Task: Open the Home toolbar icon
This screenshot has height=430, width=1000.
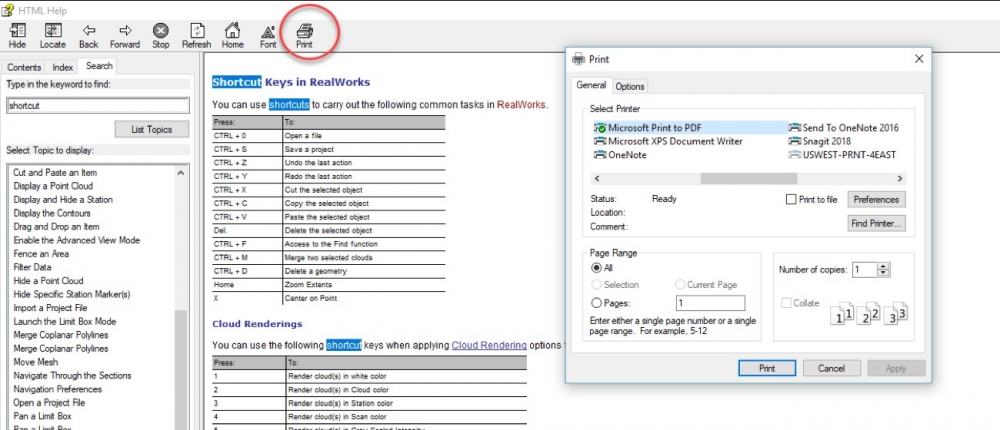Action: pyautogui.click(x=232, y=35)
